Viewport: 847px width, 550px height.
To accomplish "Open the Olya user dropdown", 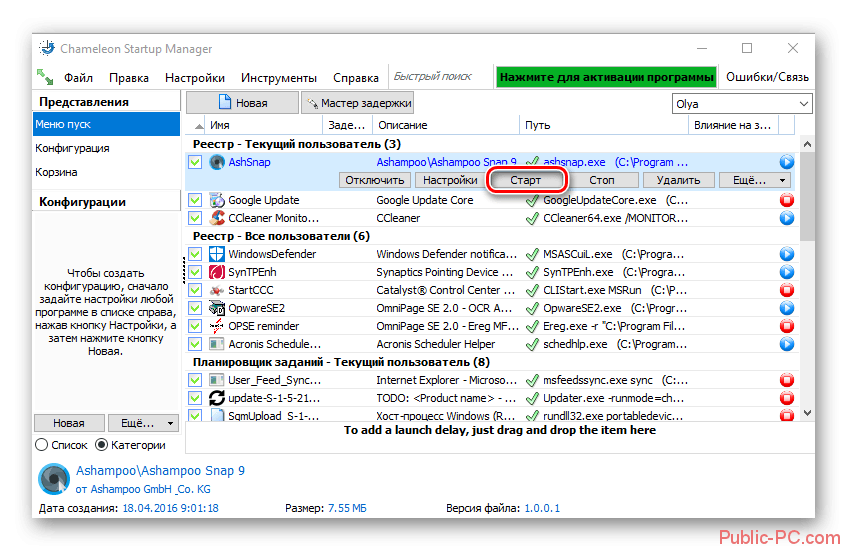I will point(741,104).
